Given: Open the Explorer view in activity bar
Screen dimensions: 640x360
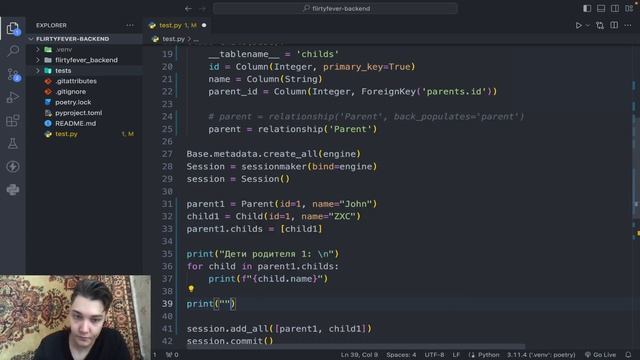Looking at the screenshot, I should pos(13,28).
